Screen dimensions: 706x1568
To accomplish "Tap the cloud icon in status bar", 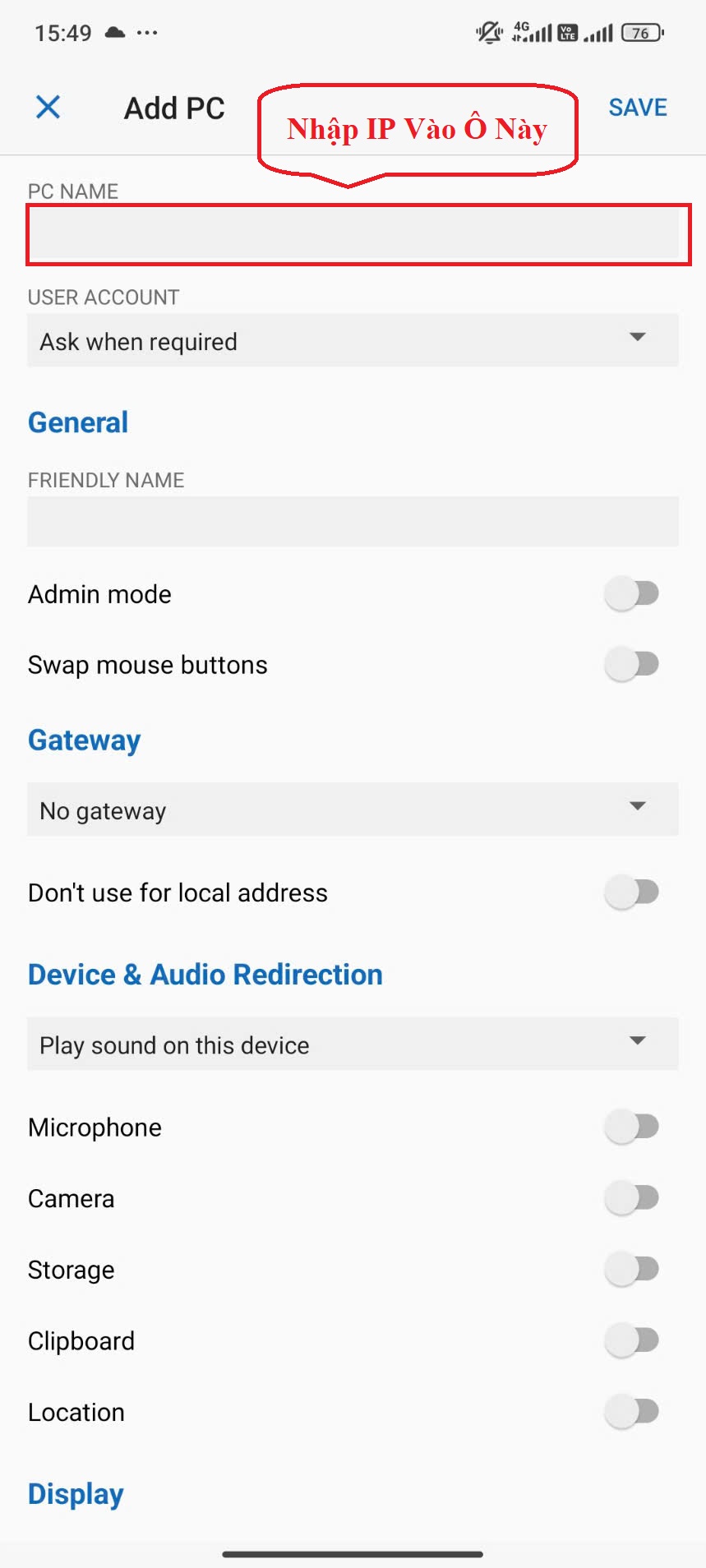I will click(x=115, y=33).
